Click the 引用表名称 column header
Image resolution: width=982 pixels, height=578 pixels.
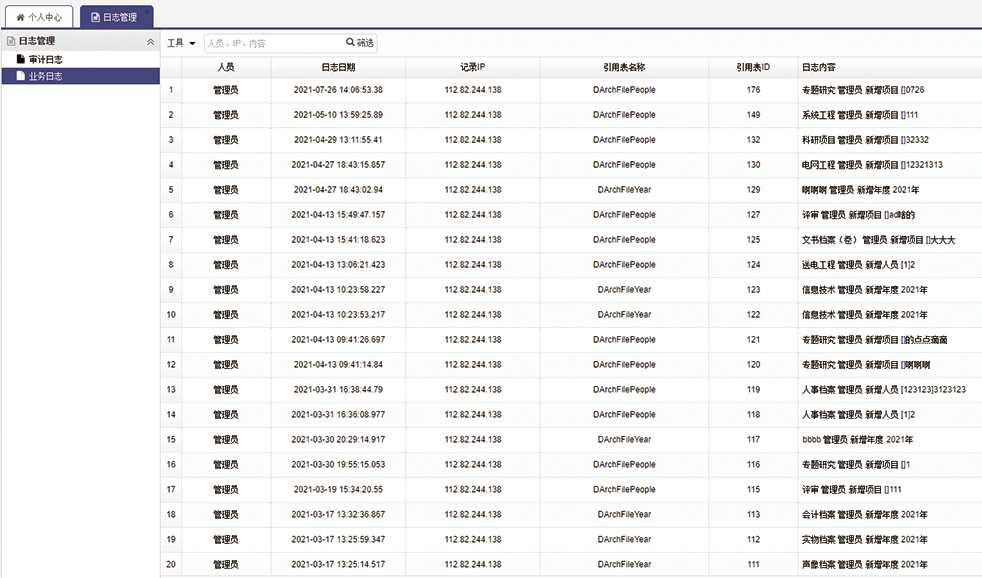[x=624, y=67]
